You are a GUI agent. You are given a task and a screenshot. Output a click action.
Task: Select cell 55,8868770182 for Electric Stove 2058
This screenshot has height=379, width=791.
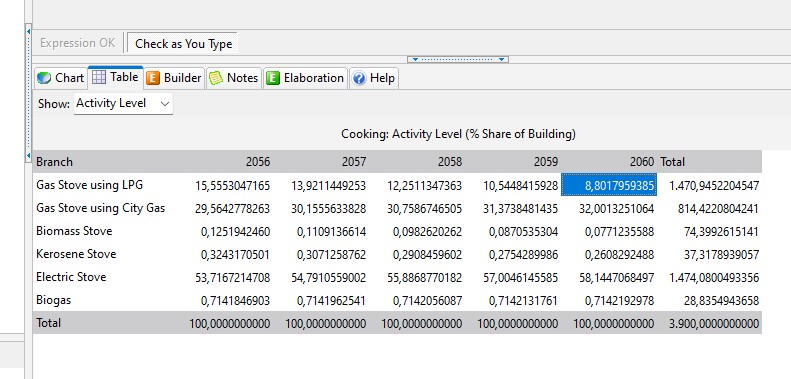coord(424,278)
